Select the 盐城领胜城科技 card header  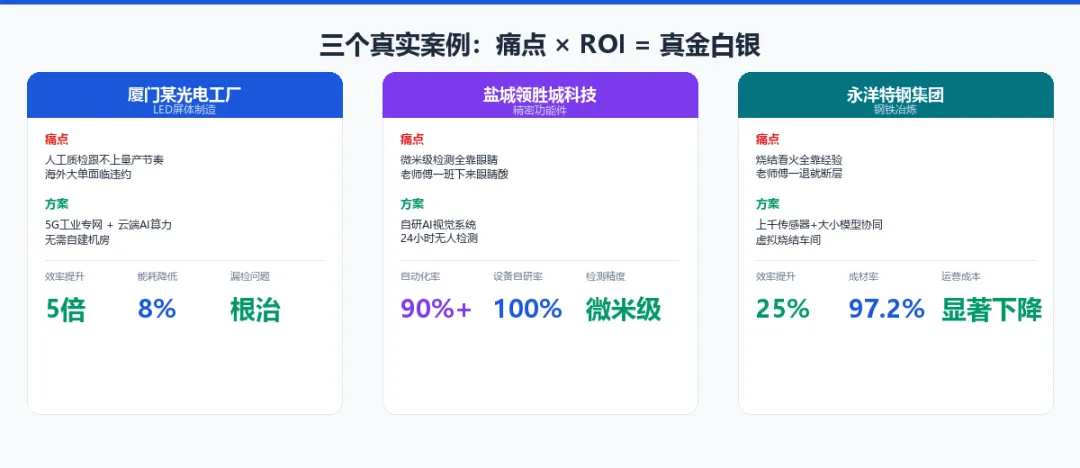pyautogui.click(x=540, y=95)
